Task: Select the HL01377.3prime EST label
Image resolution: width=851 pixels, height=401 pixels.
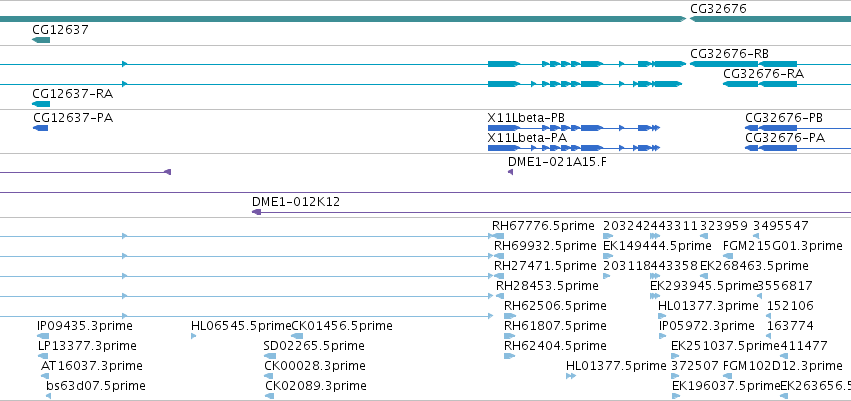Action: pos(708,305)
